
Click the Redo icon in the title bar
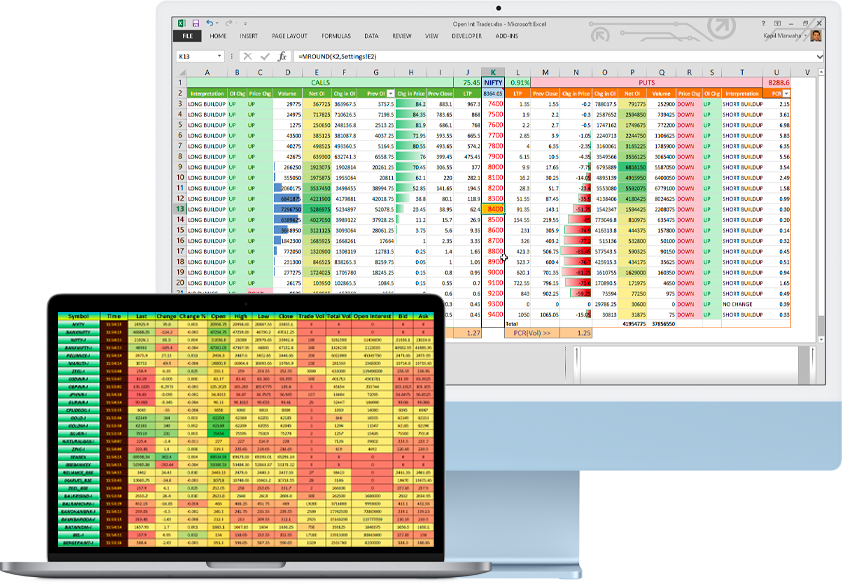229,22
